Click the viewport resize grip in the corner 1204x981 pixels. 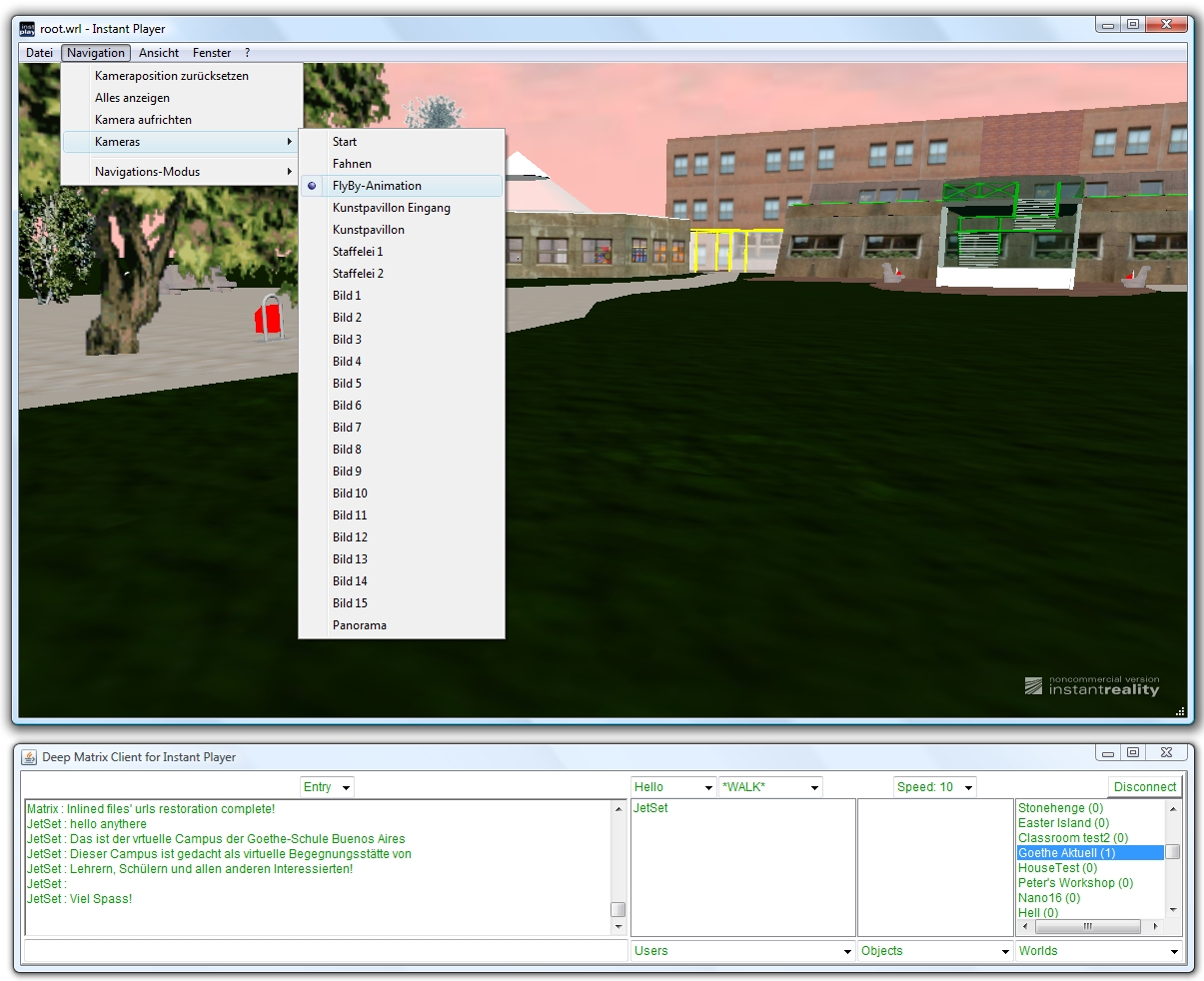click(x=1180, y=712)
